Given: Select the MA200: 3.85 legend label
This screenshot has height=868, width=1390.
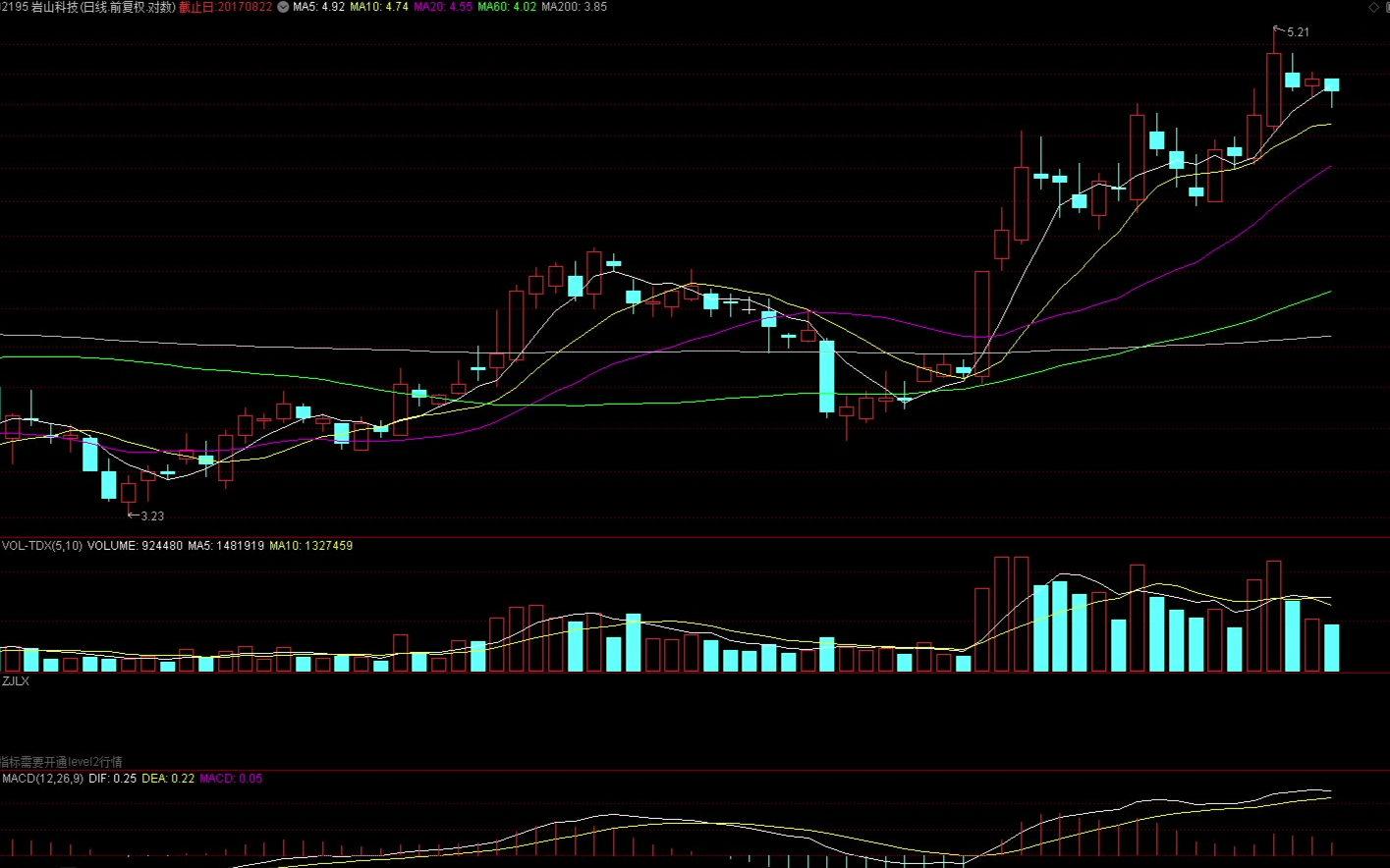Looking at the screenshot, I should click(x=574, y=7).
